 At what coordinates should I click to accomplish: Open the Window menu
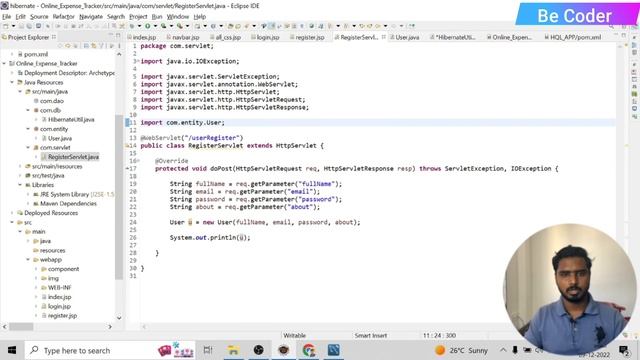click(x=178, y=17)
